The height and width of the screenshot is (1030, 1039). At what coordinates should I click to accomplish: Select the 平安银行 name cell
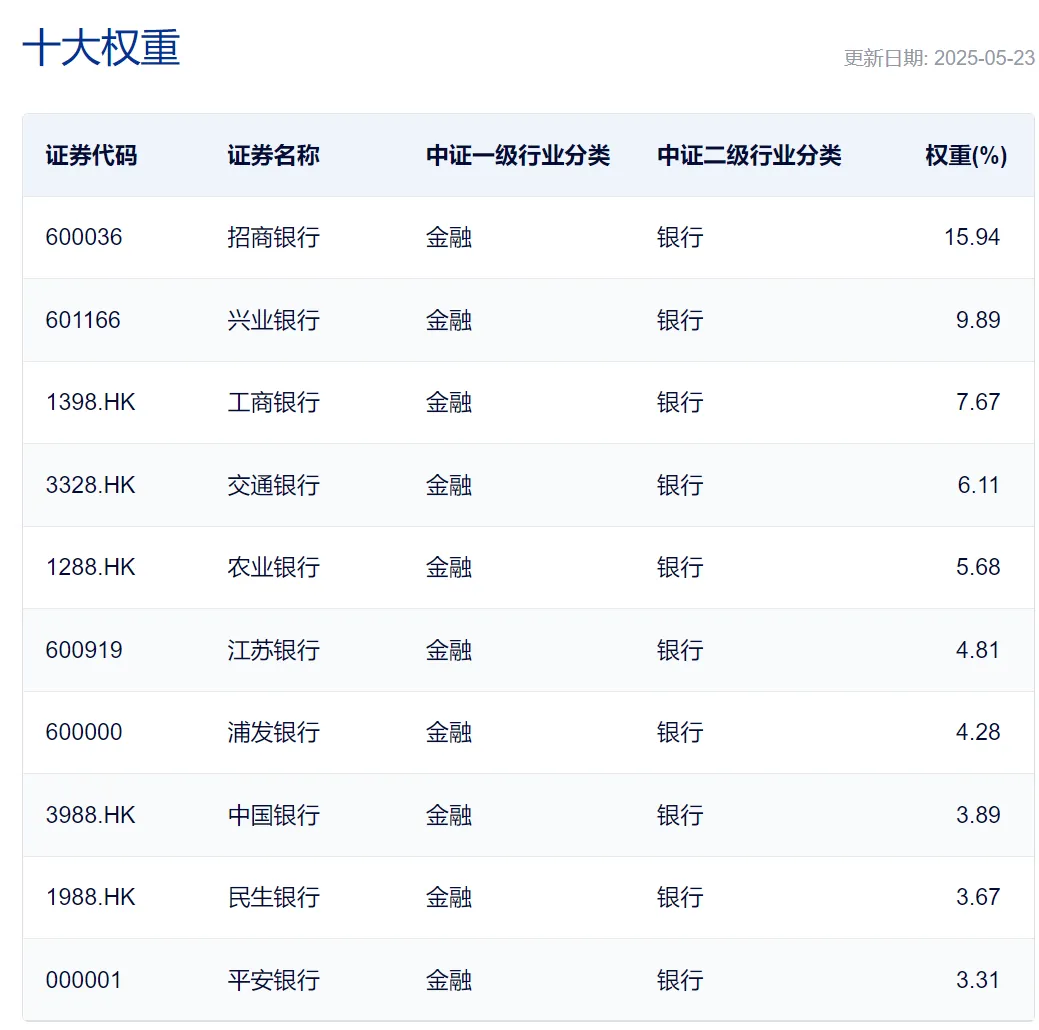tap(274, 980)
